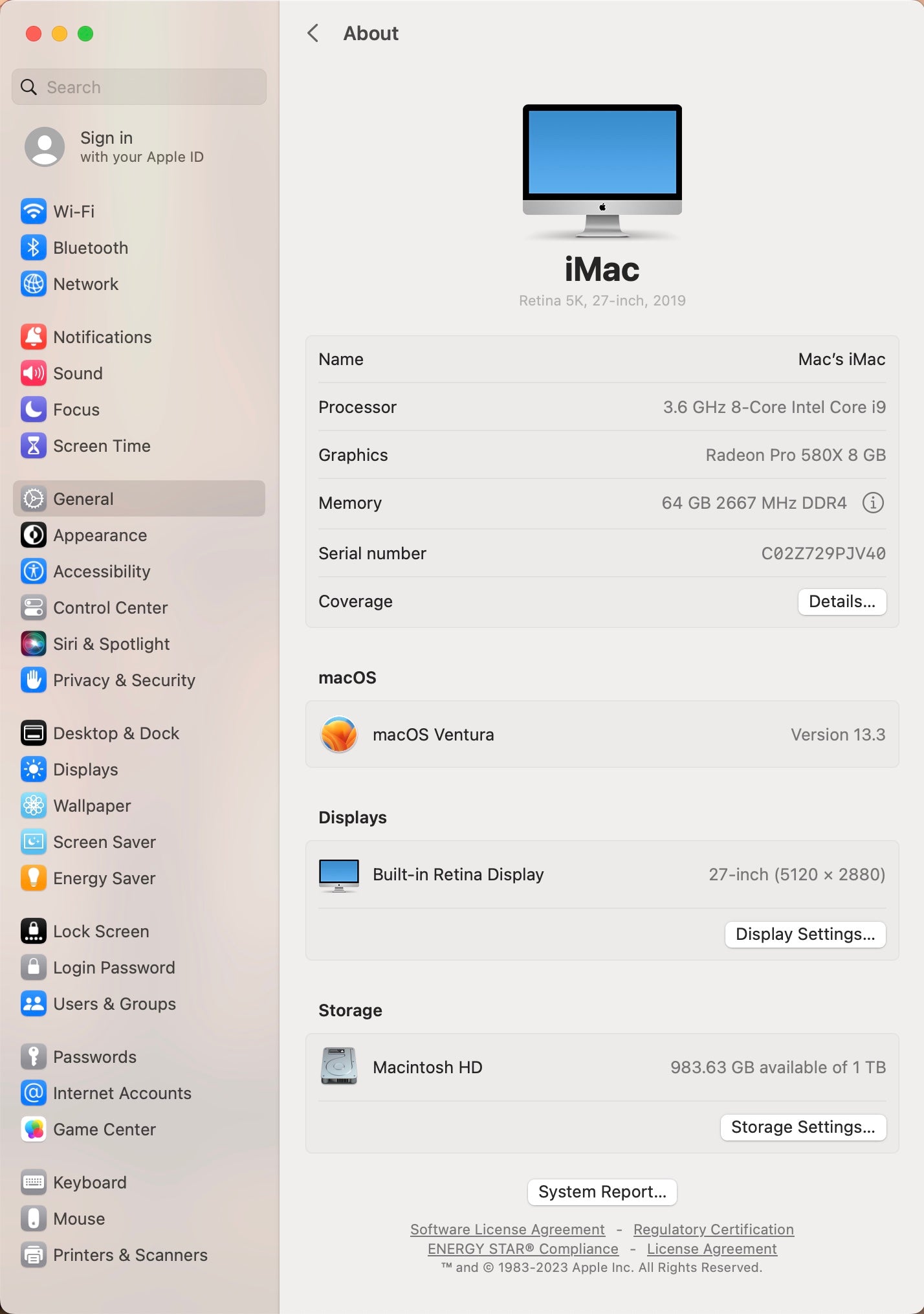
Task: Open Storage Settings button
Action: click(803, 1127)
